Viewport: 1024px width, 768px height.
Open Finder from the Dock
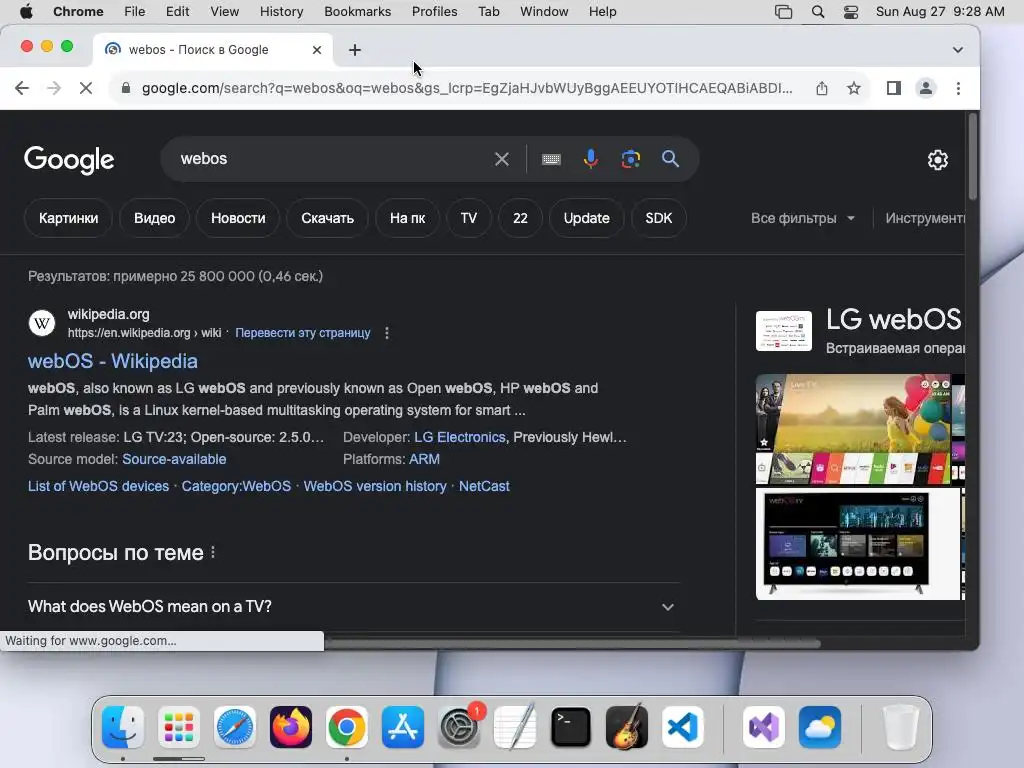[123, 727]
